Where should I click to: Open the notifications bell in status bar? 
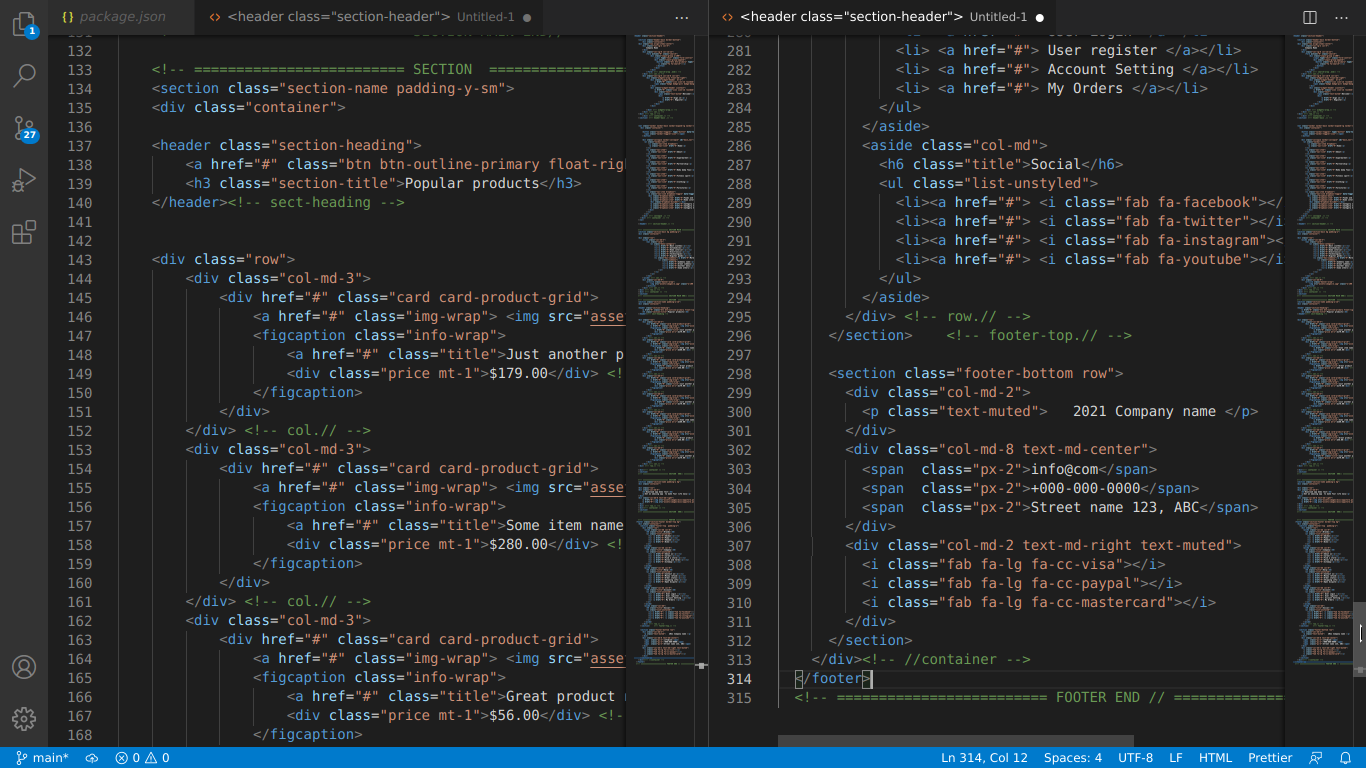click(1345, 758)
